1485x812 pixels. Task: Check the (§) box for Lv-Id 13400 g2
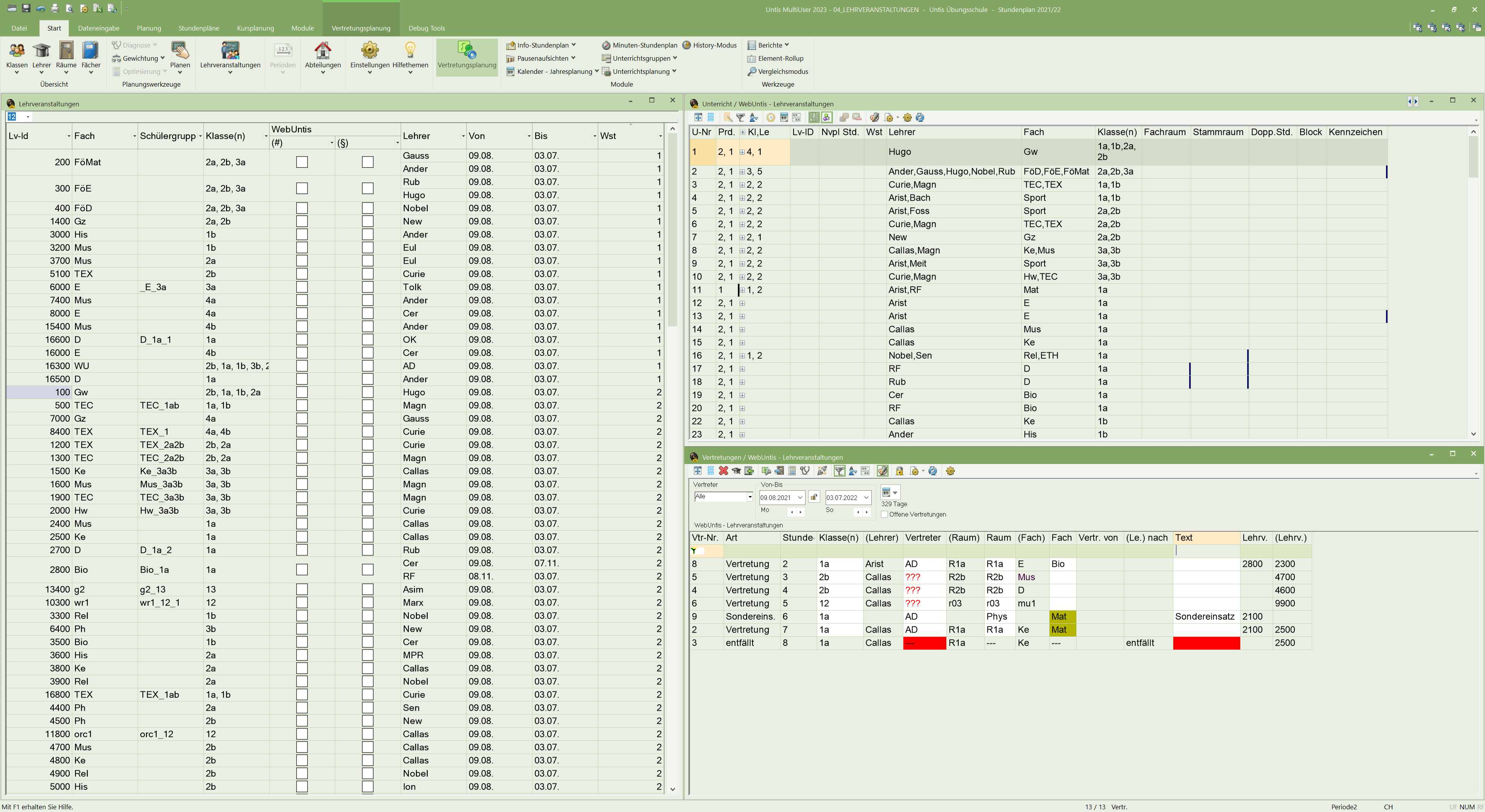point(368,590)
